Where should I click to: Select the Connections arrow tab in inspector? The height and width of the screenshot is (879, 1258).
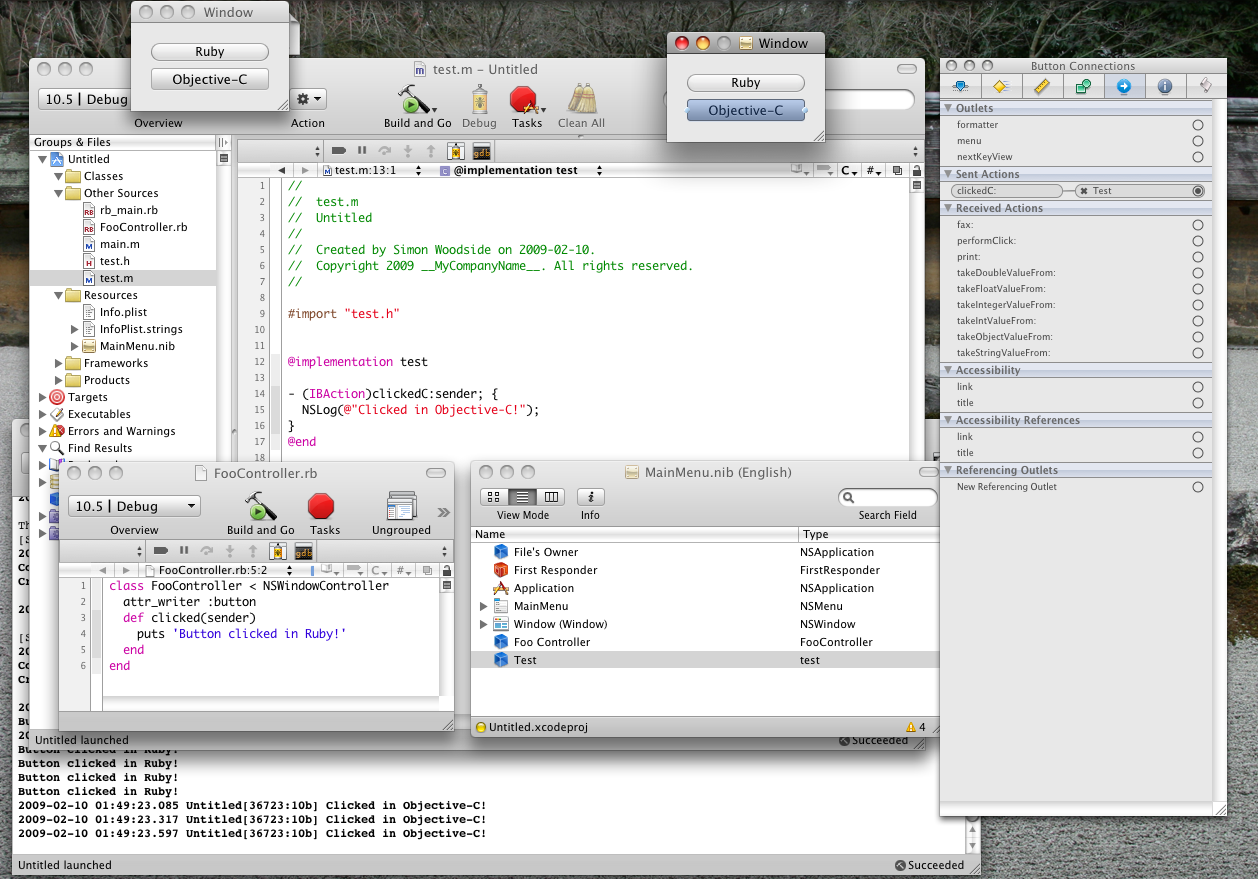click(x=1123, y=87)
